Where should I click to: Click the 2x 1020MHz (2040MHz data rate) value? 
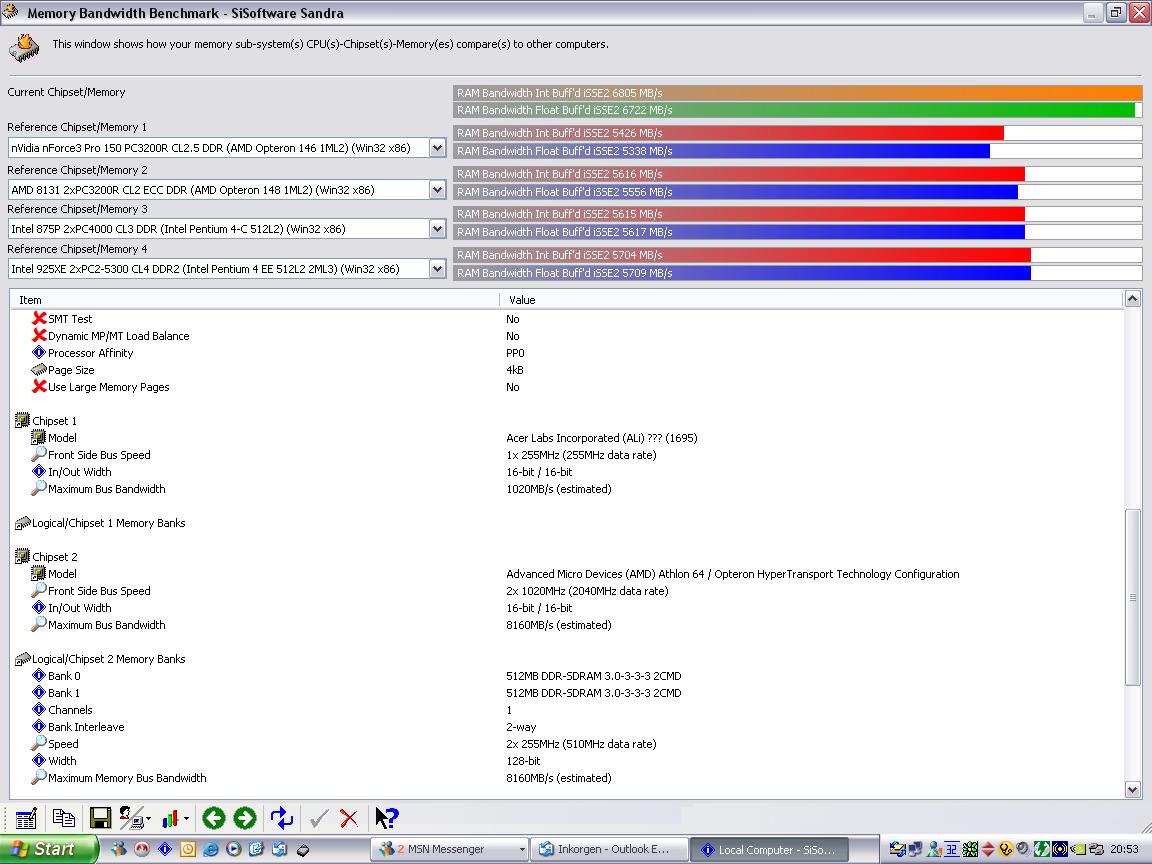587,591
